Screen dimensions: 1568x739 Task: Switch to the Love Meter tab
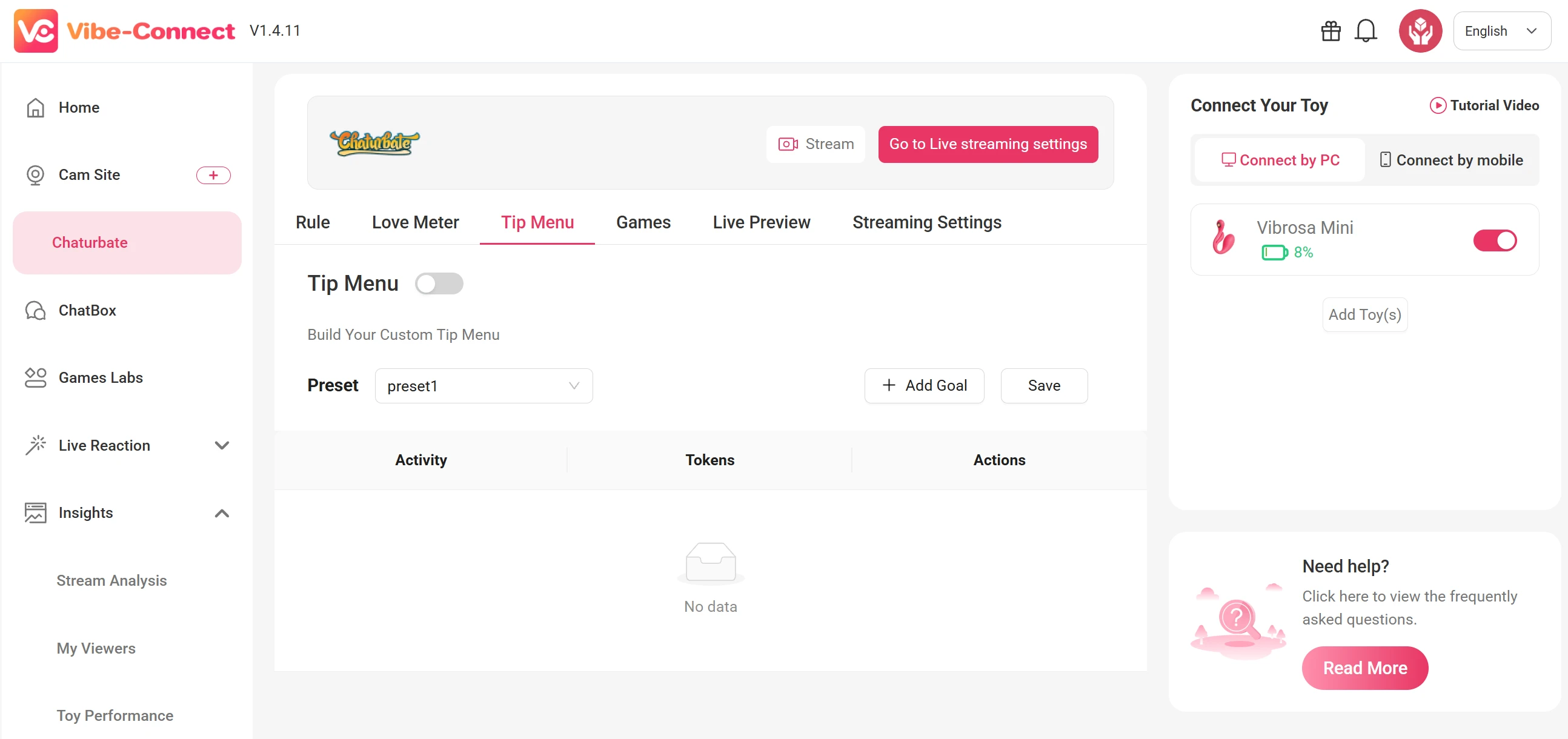[415, 222]
